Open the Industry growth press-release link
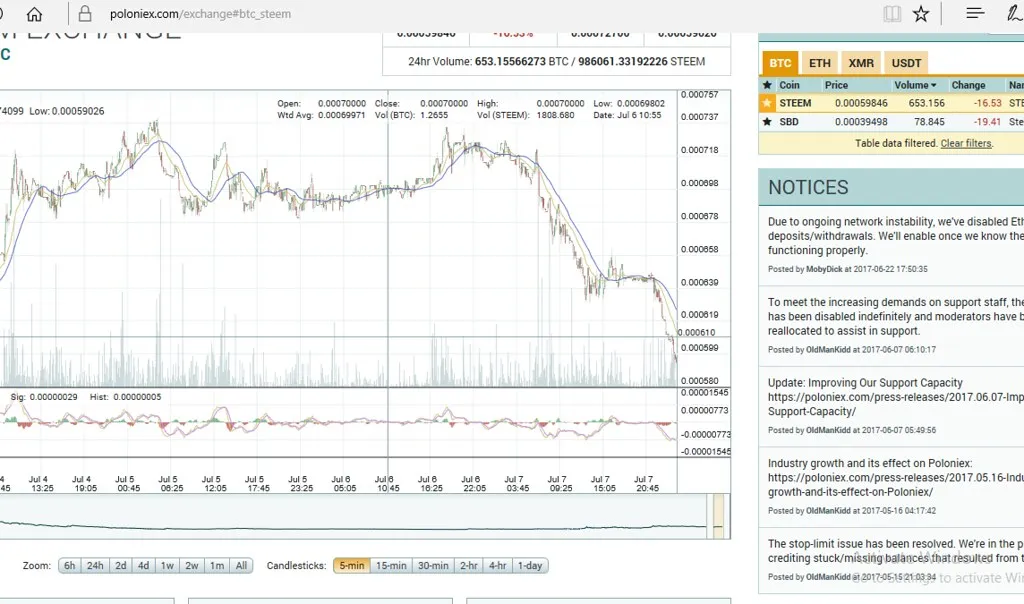Screen dimensions: 1024x604 [896, 485]
